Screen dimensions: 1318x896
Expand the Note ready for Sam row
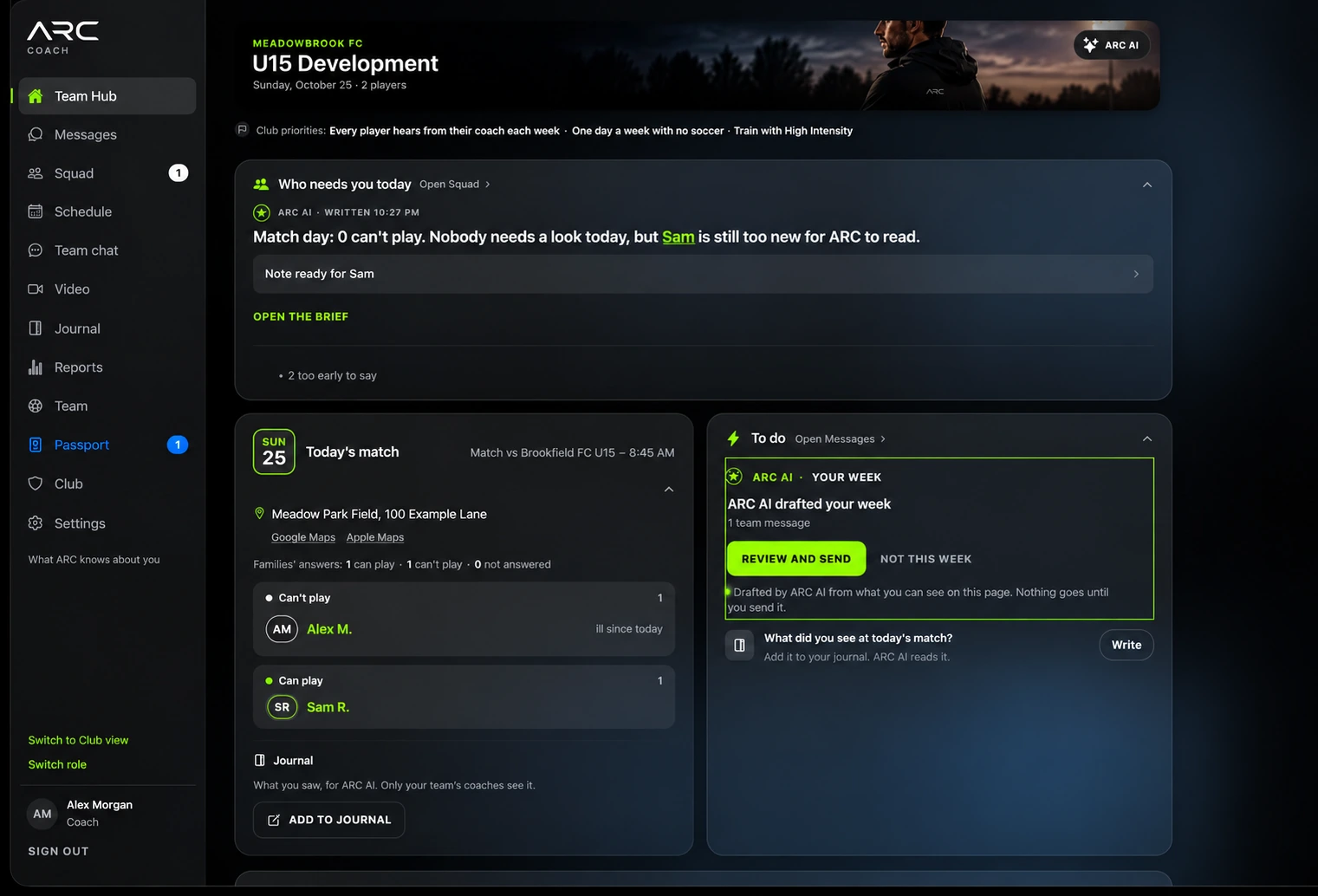[703, 274]
